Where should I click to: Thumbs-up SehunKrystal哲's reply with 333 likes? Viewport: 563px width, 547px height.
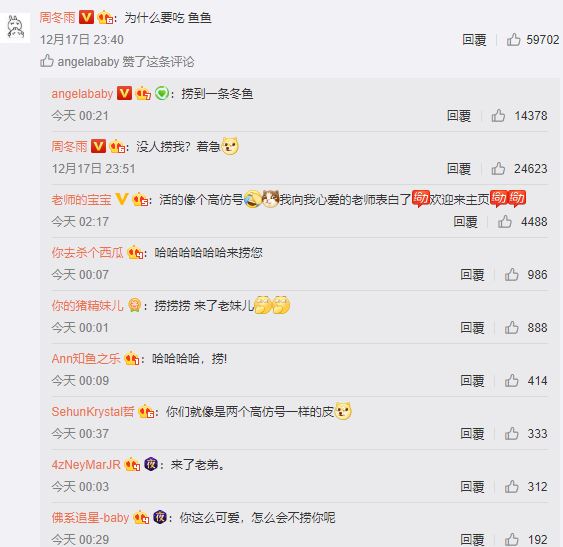[x=512, y=434]
